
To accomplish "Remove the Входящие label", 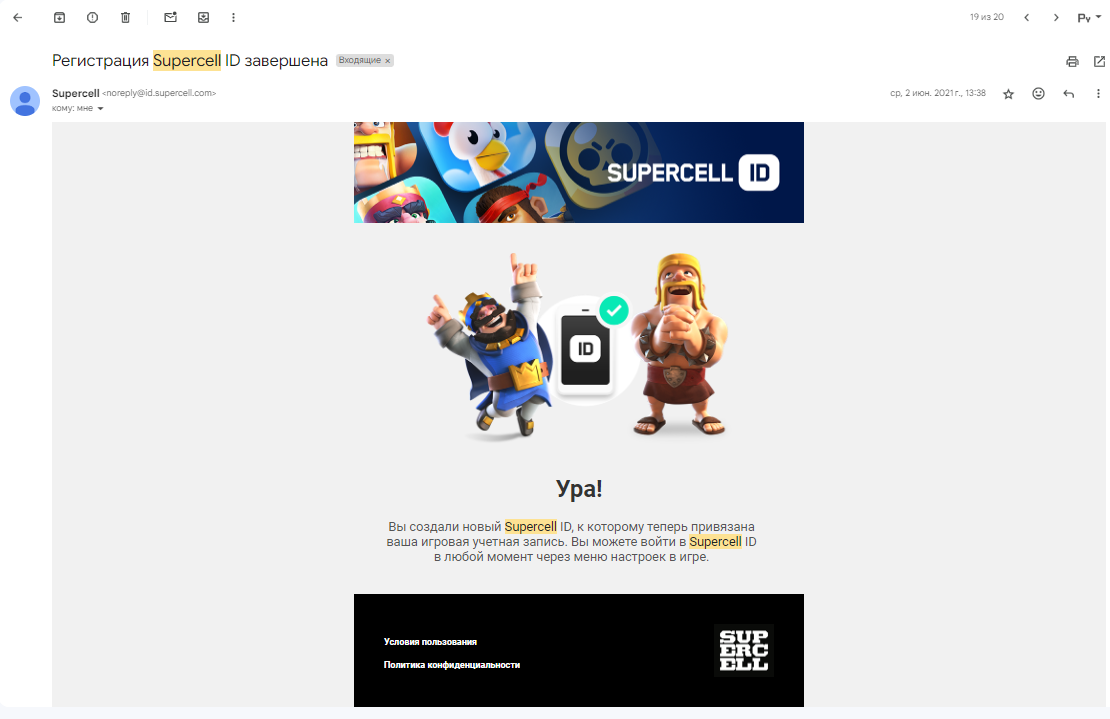I will click(387, 61).
